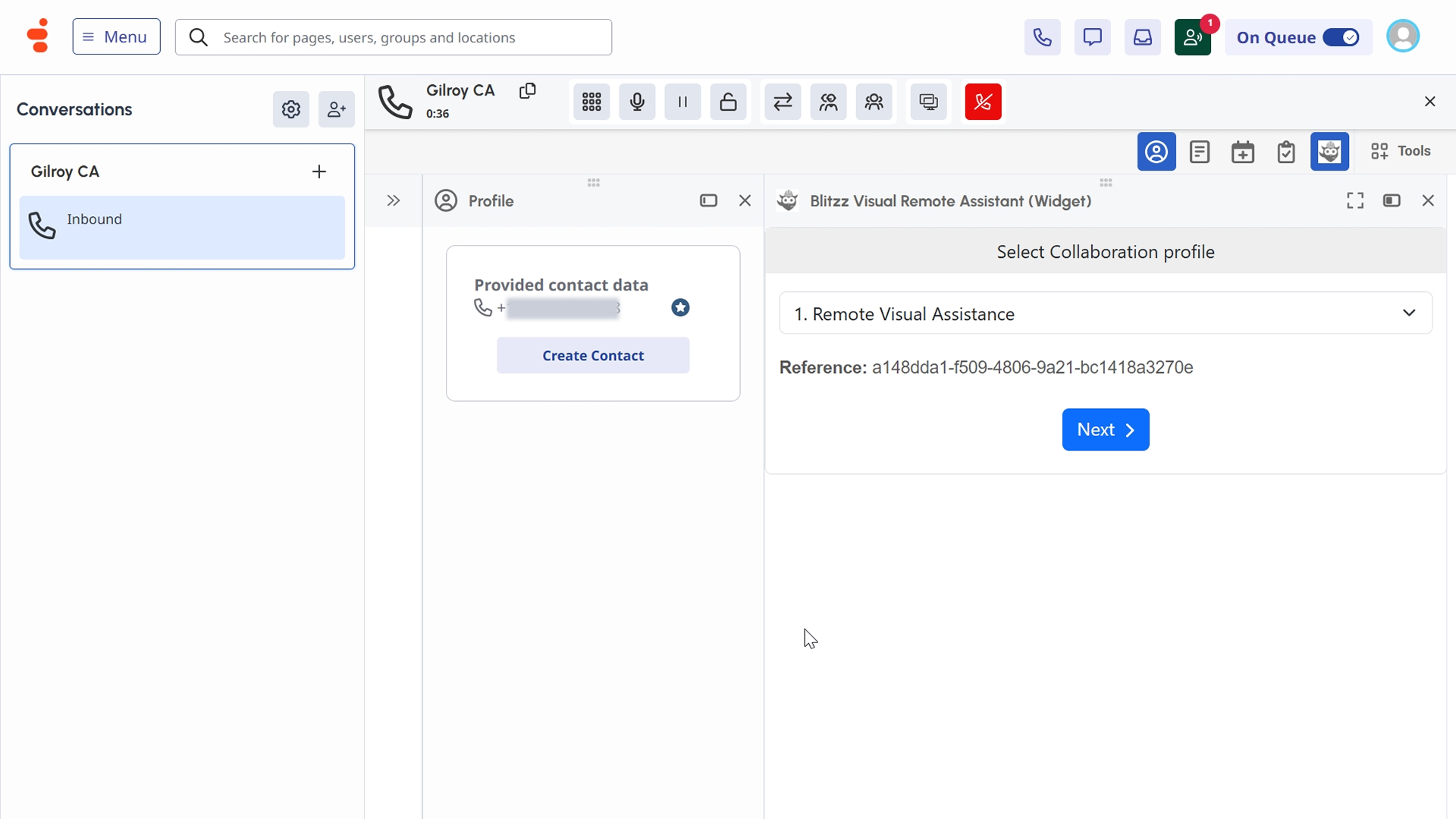
Task: Open the dialpad in call controls
Action: 591,102
